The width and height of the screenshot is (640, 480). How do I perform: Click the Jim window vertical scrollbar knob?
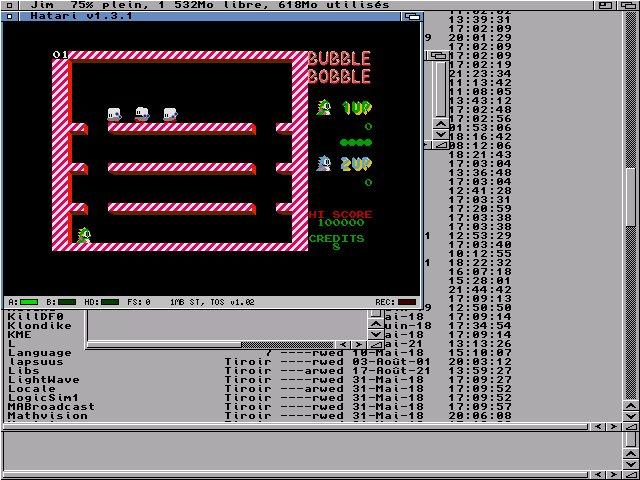(630, 197)
